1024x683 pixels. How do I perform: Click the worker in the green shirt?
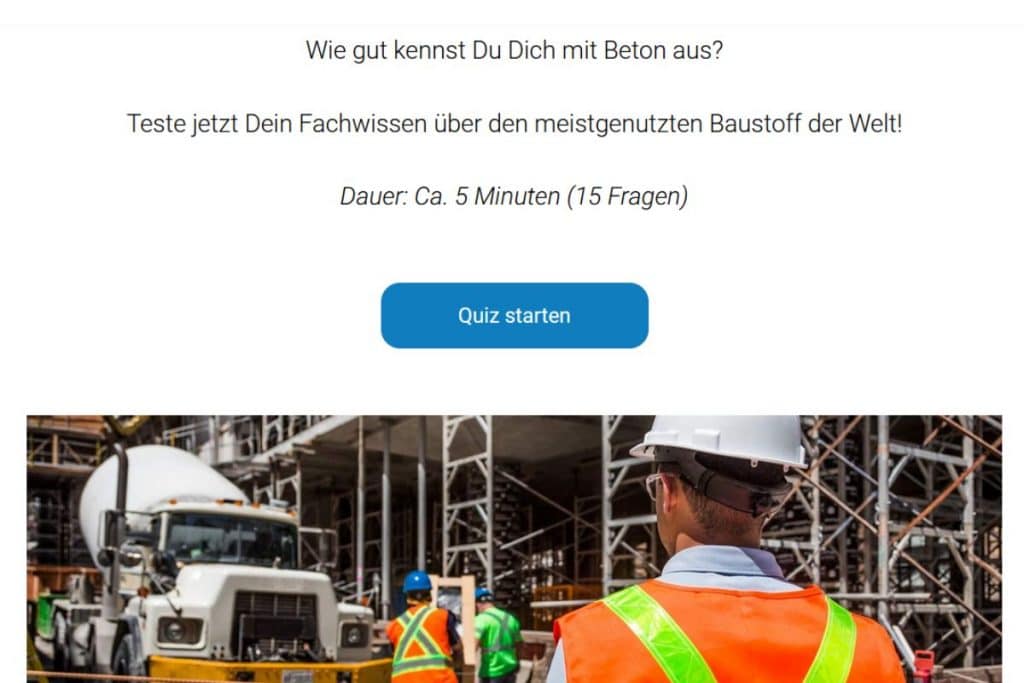pos(498,635)
